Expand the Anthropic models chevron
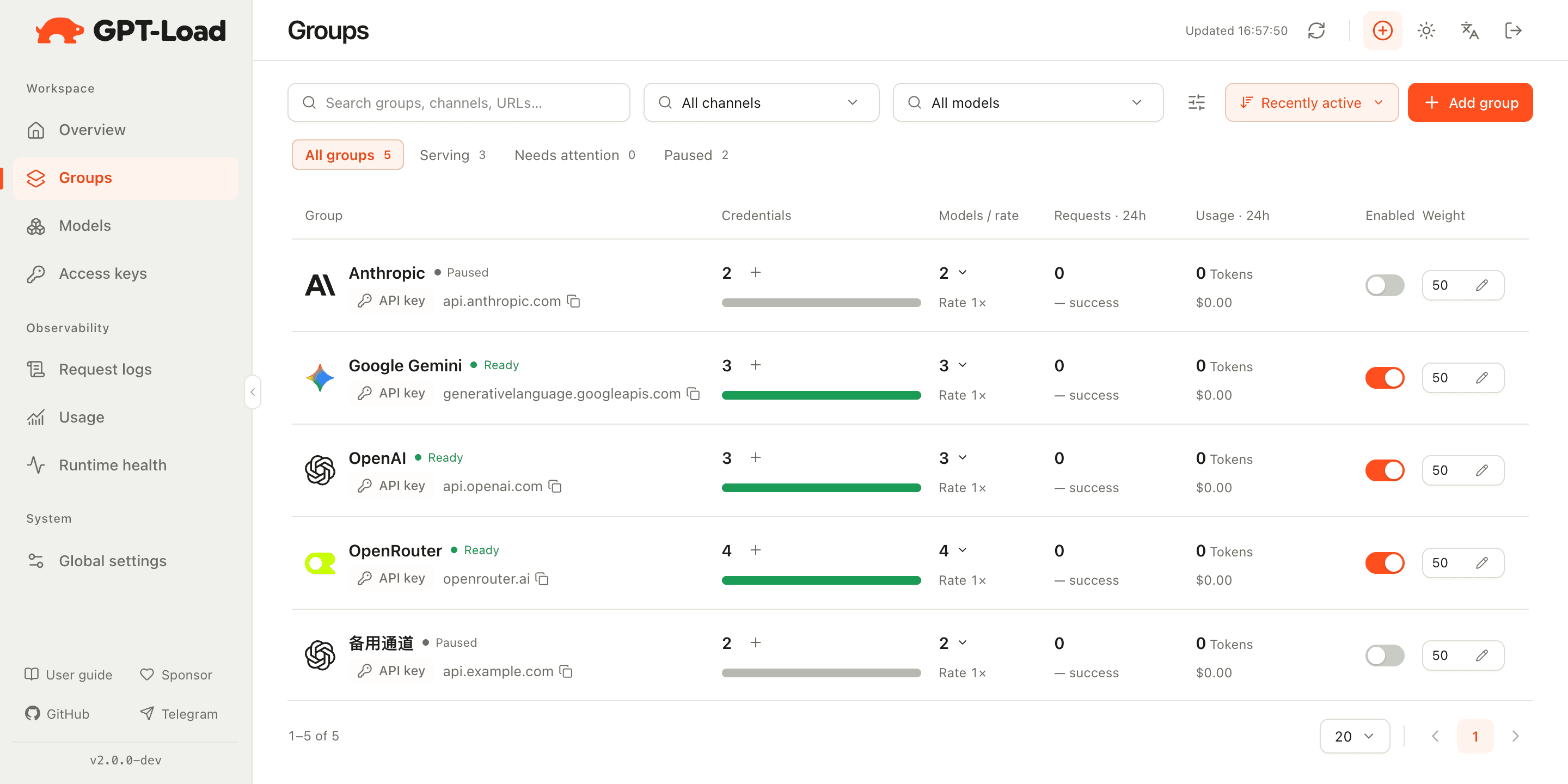 click(963, 272)
